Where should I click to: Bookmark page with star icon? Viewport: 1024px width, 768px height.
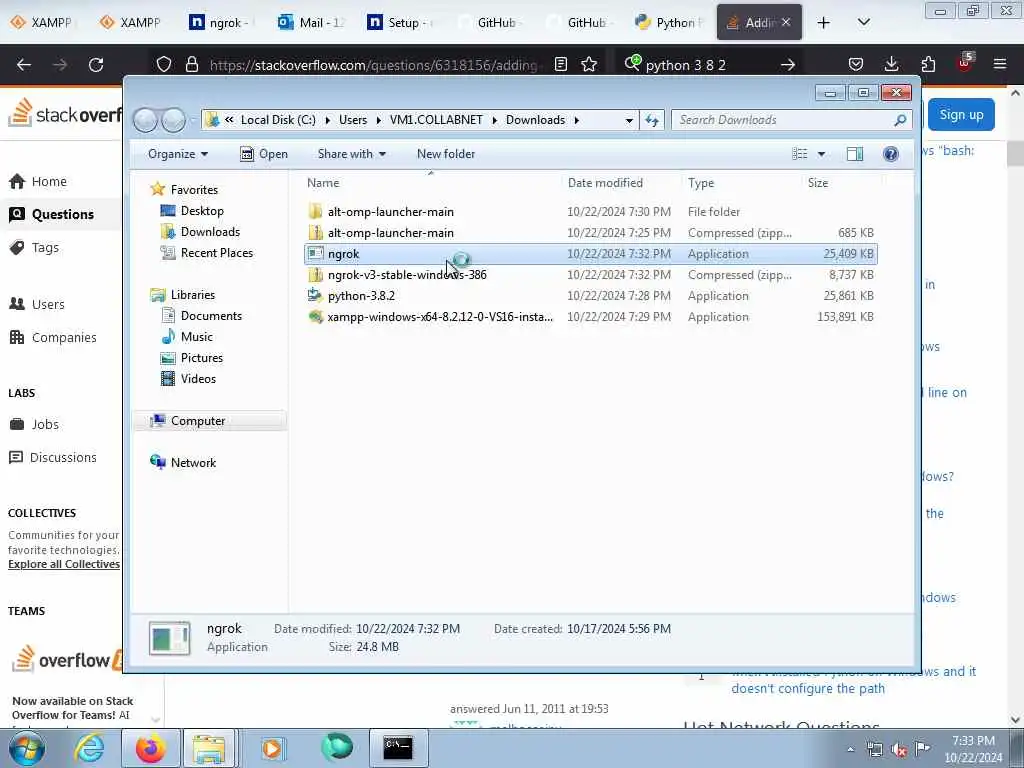589,64
